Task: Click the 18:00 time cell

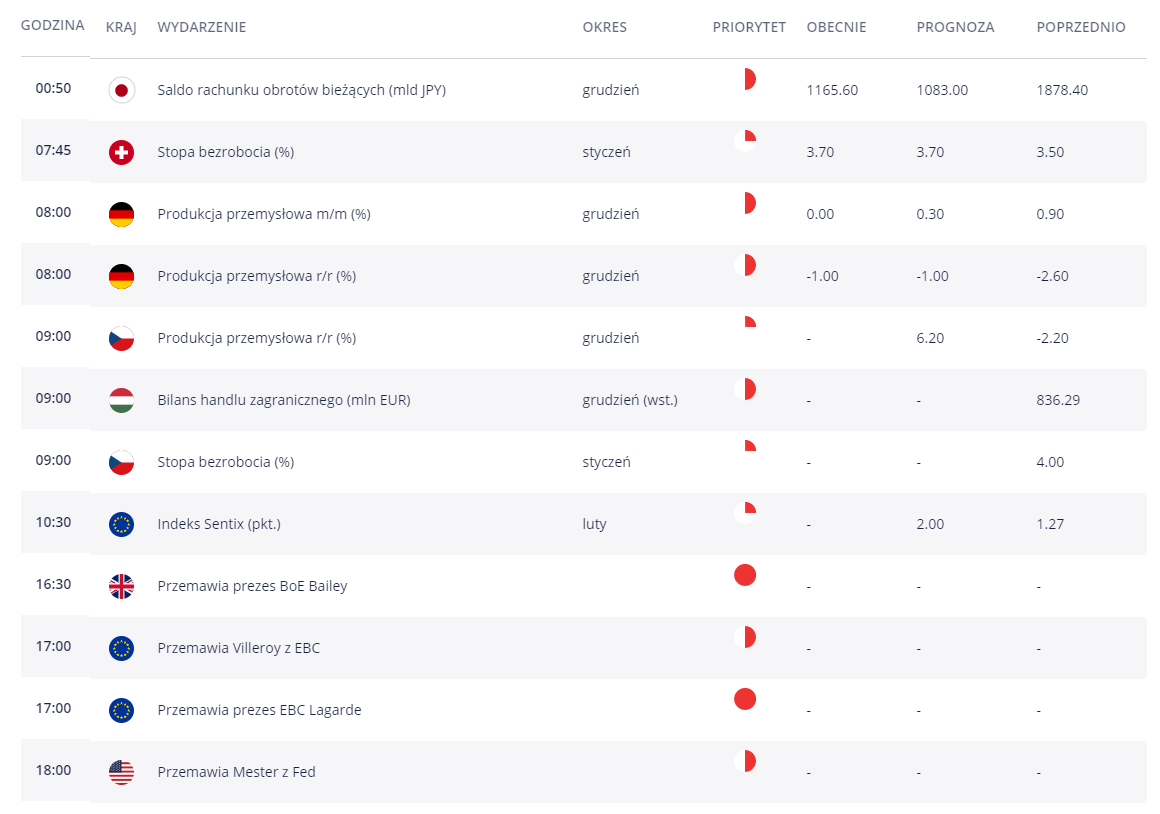Action: click(54, 770)
